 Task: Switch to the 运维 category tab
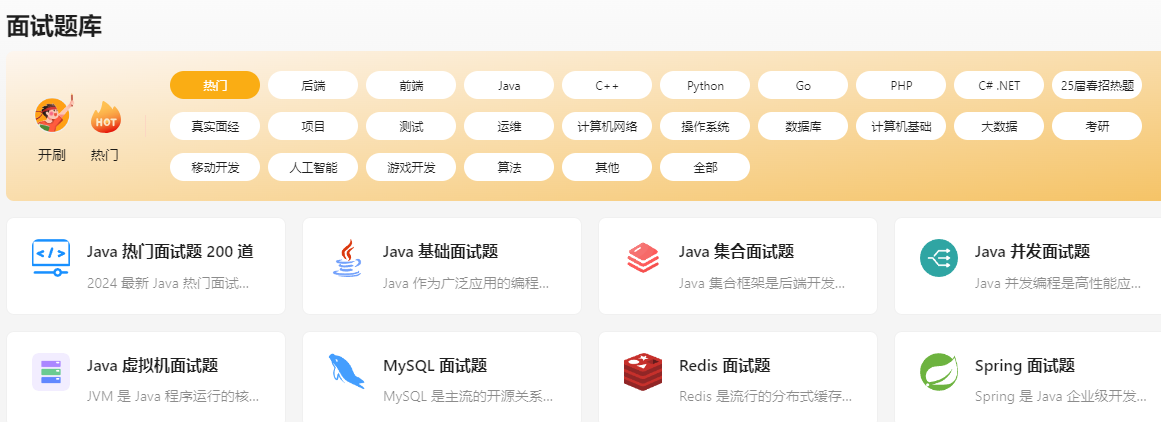(x=509, y=126)
